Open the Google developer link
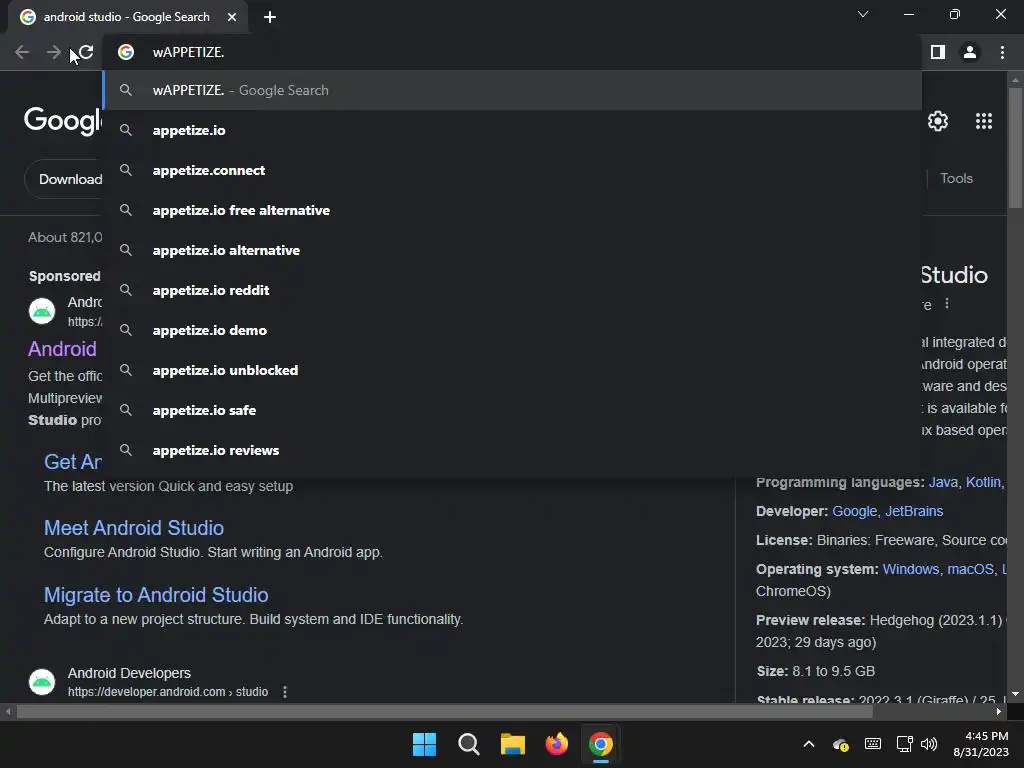This screenshot has height=768, width=1024. point(854,511)
